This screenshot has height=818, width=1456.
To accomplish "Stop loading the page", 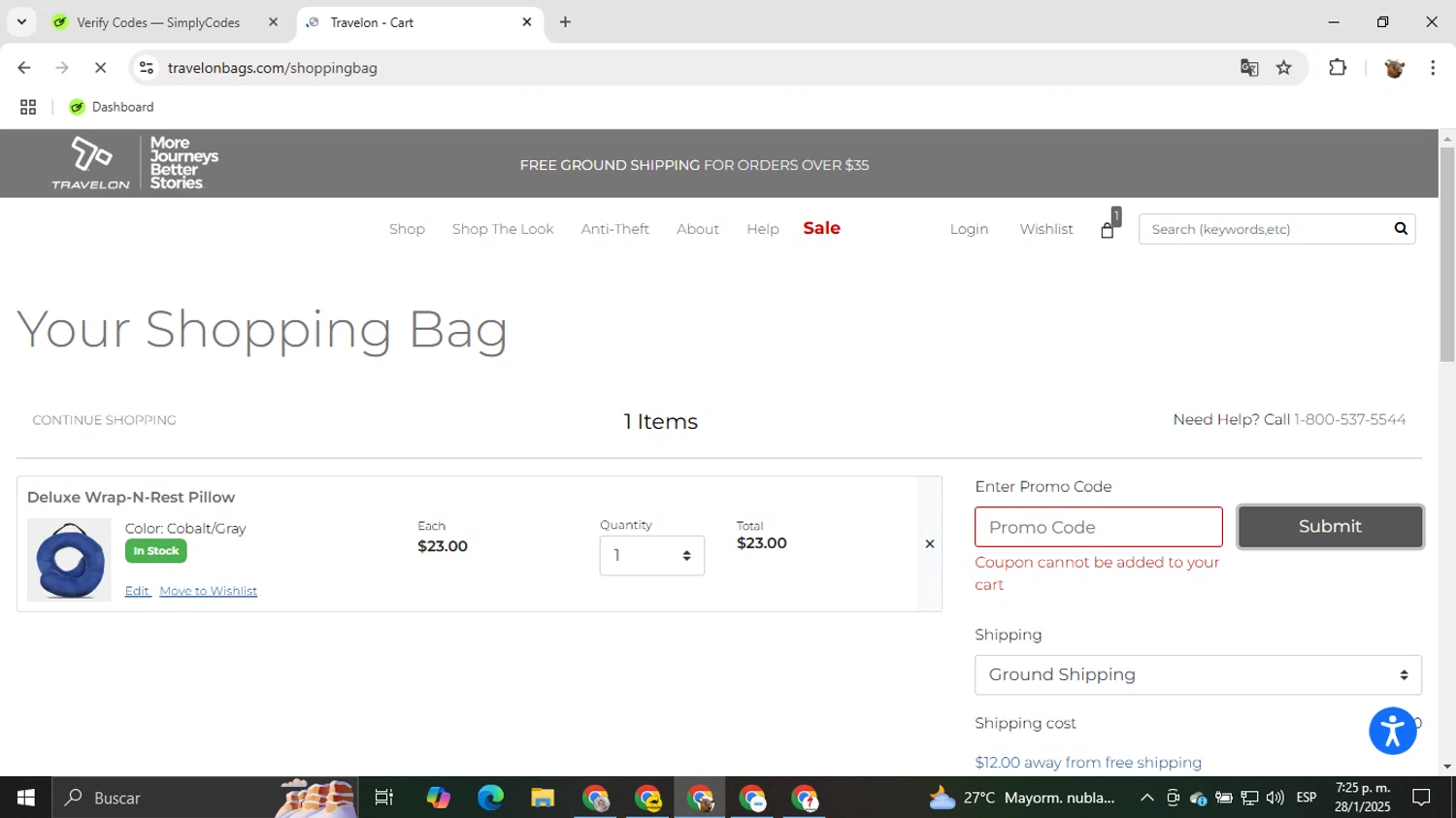I will (x=100, y=68).
